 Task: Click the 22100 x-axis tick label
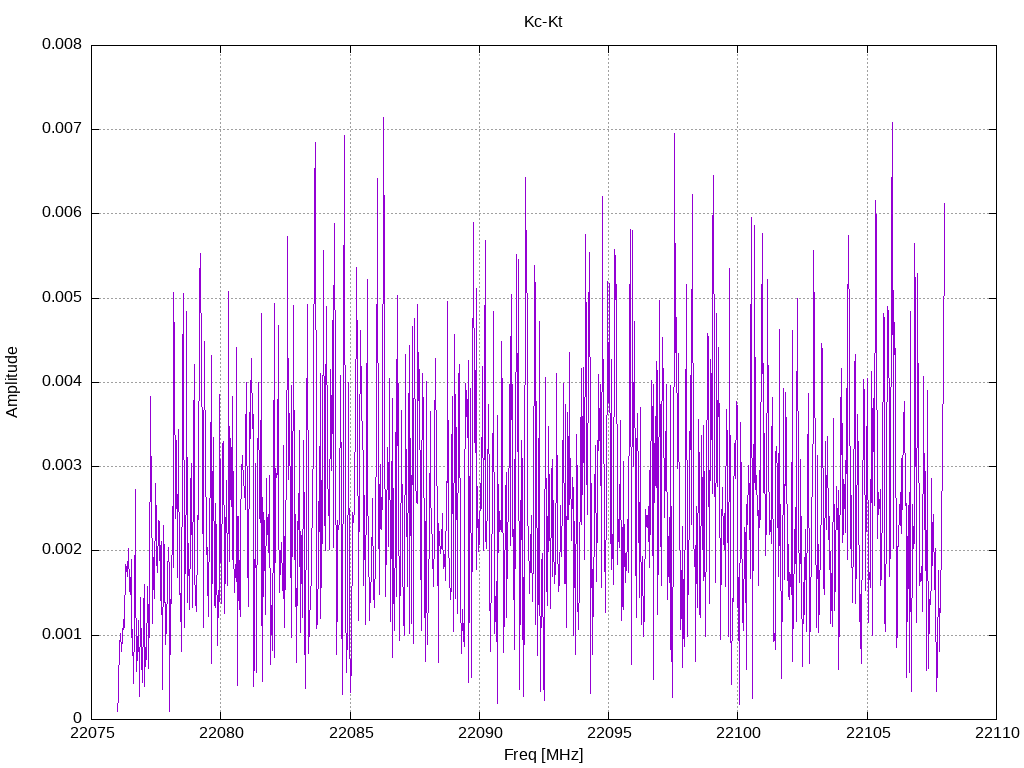[738, 733]
